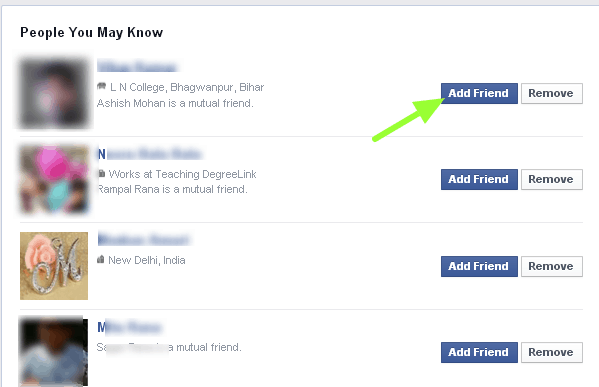Add the New Delhi person as friend

click(x=479, y=266)
